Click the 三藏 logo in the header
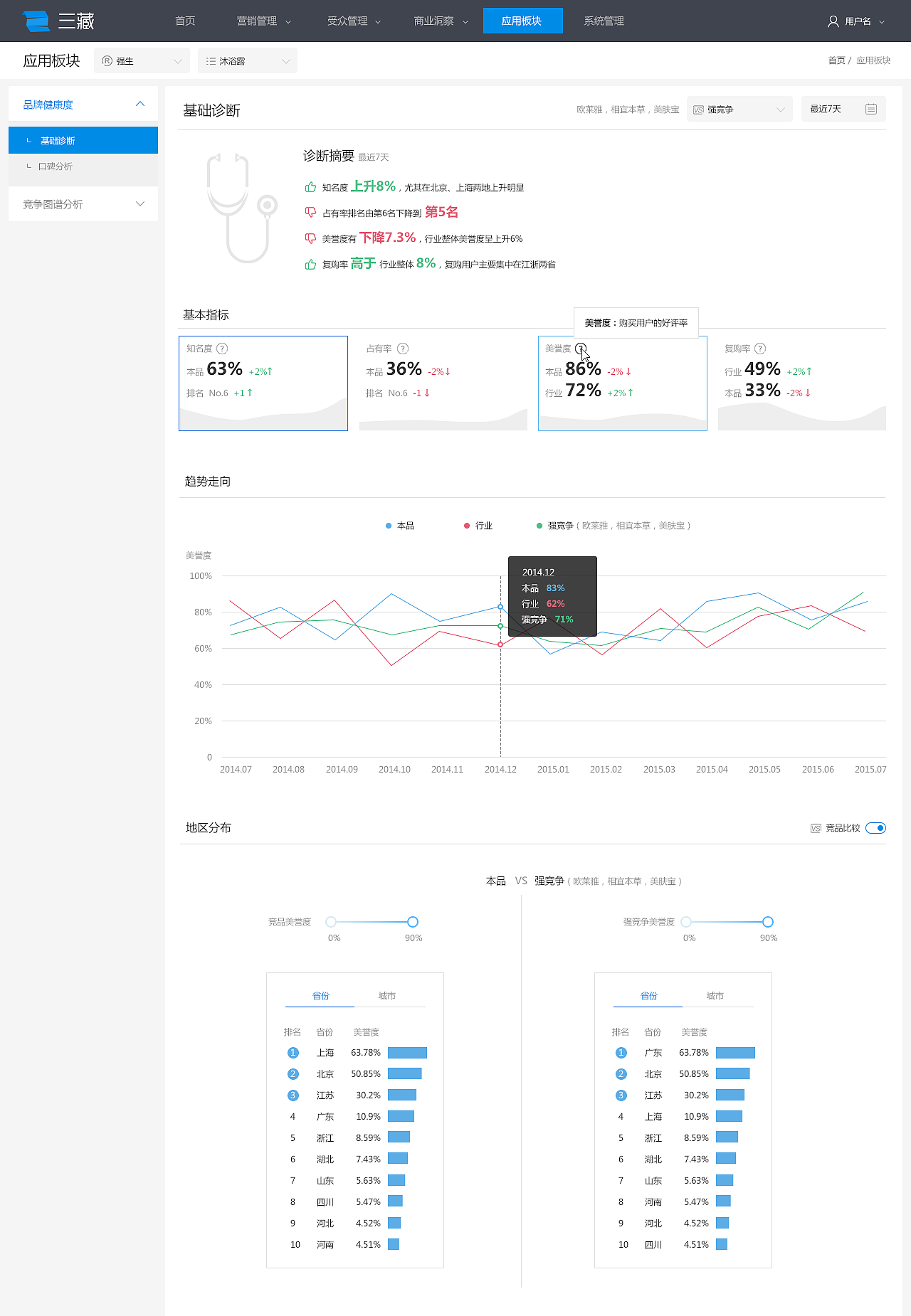911x1316 pixels. click(58, 21)
